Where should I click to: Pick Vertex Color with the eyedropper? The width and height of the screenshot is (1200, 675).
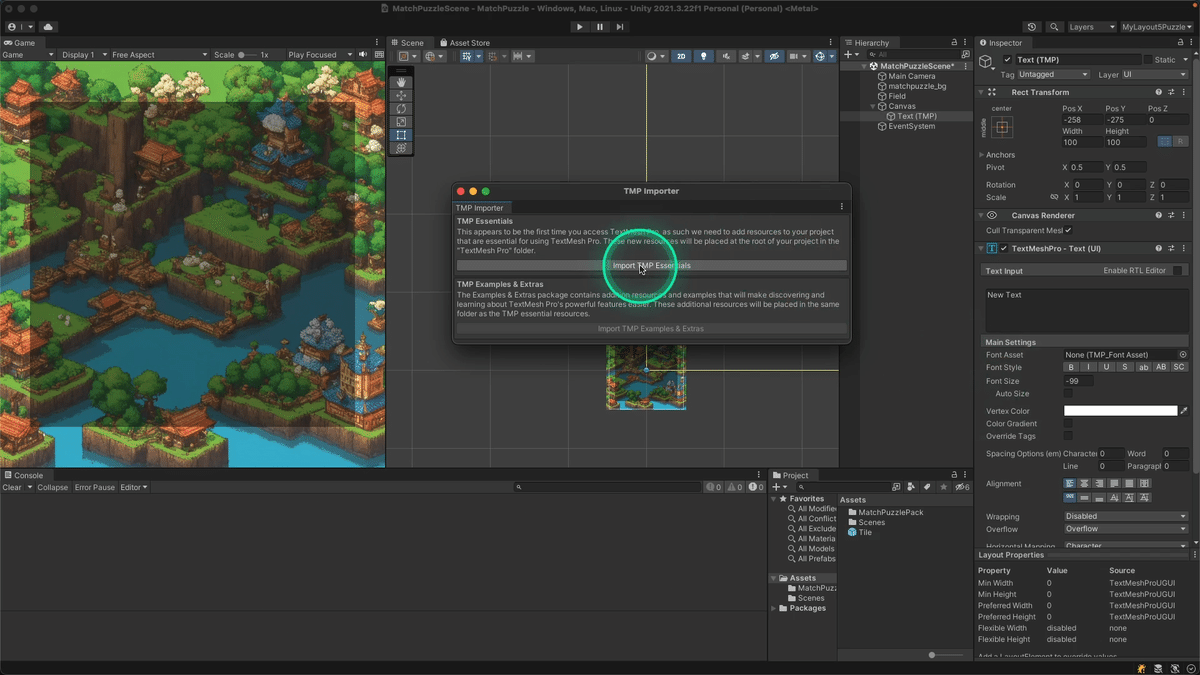1184,411
